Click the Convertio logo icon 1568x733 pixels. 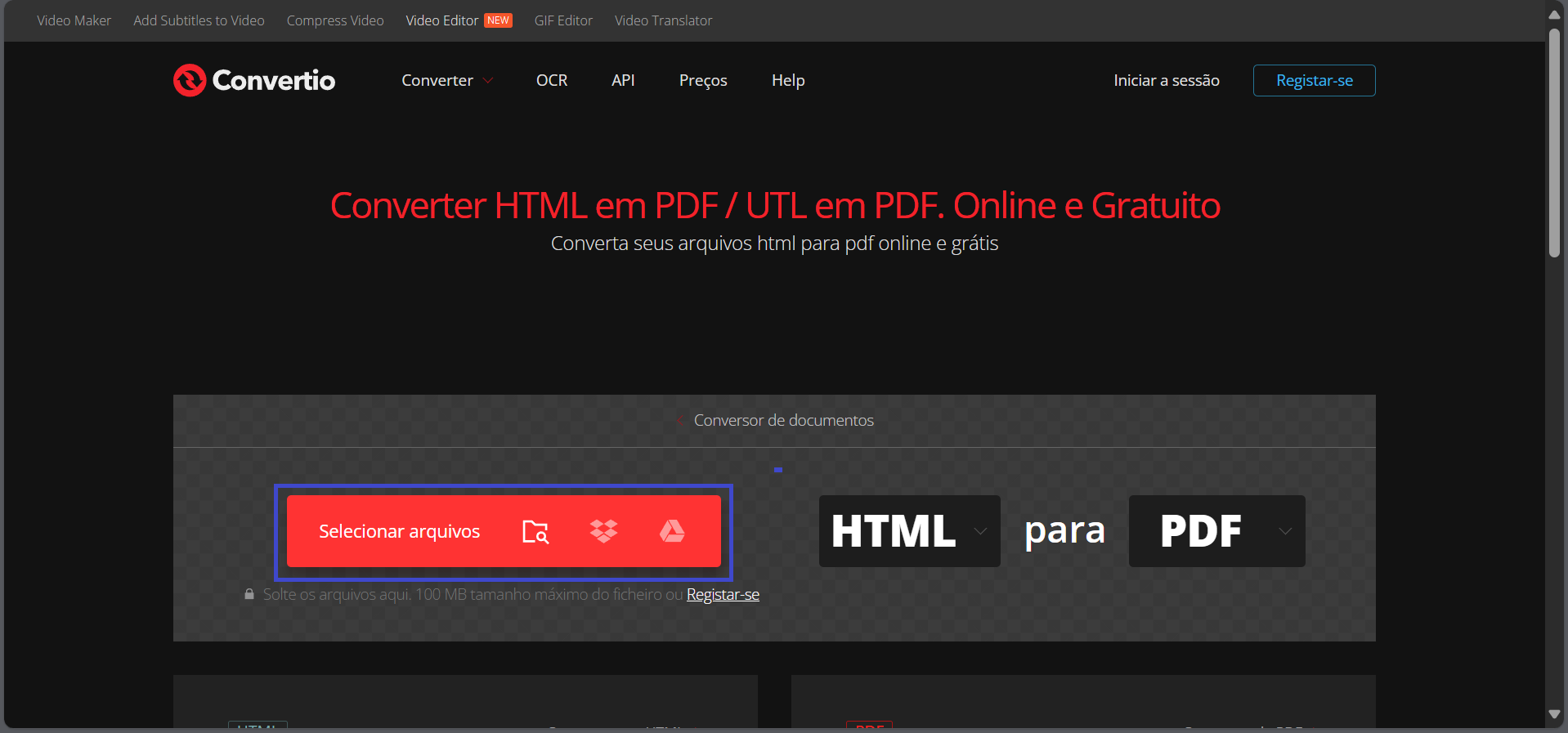point(190,80)
